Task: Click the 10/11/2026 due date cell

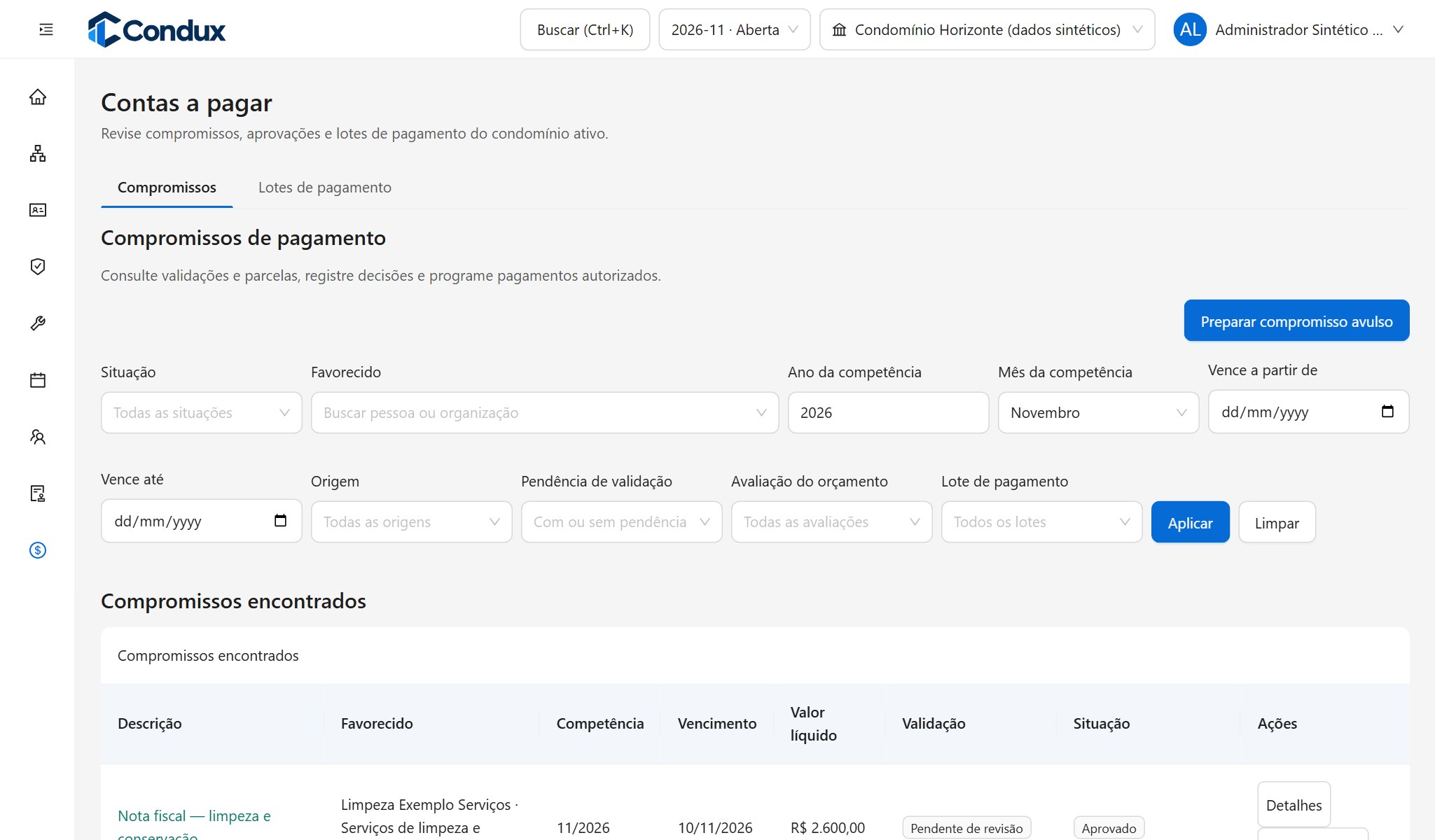Action: pyautogui.click(x=715, y=828)
